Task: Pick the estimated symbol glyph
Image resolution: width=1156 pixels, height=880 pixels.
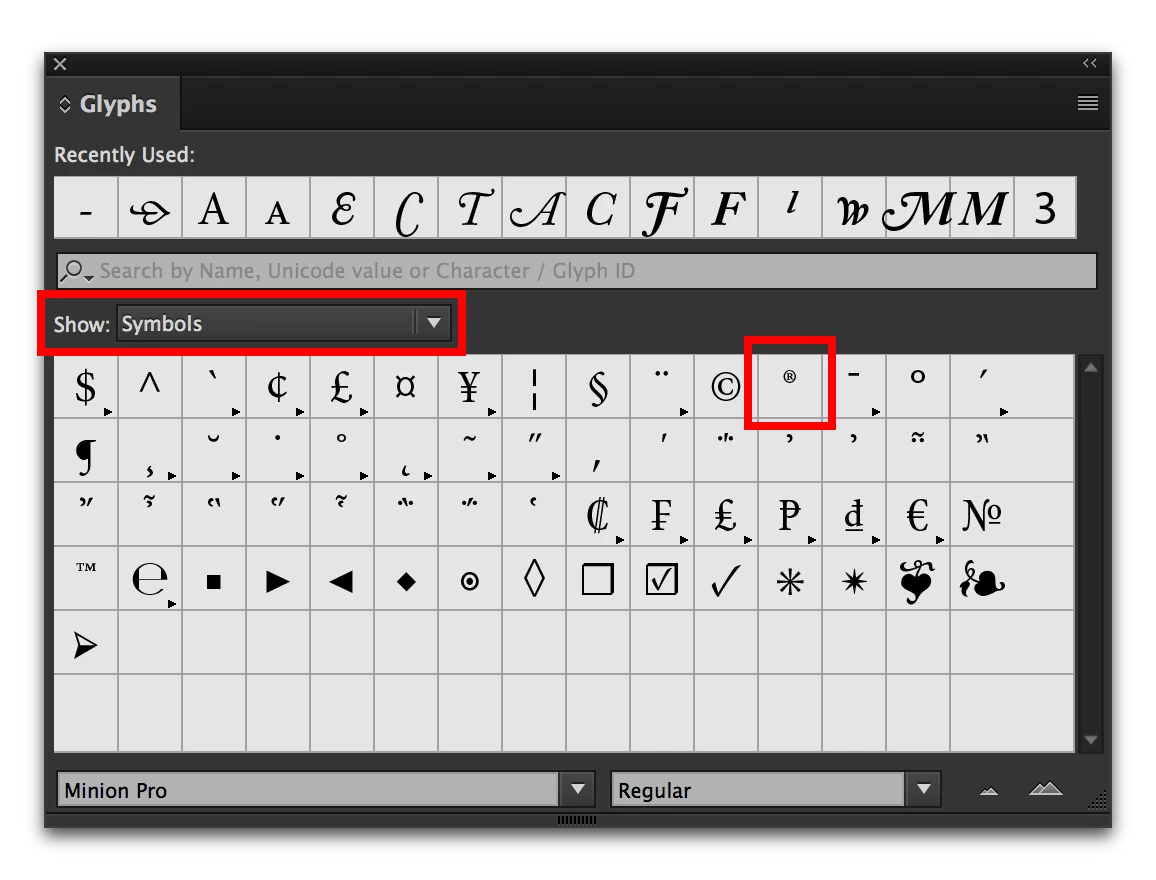Action: tap(150, 579)
